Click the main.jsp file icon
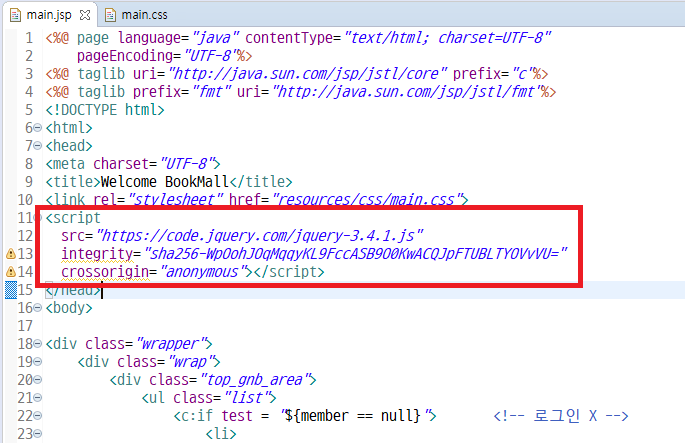Viewport: 685px width, 443px height. click(15, 15)
